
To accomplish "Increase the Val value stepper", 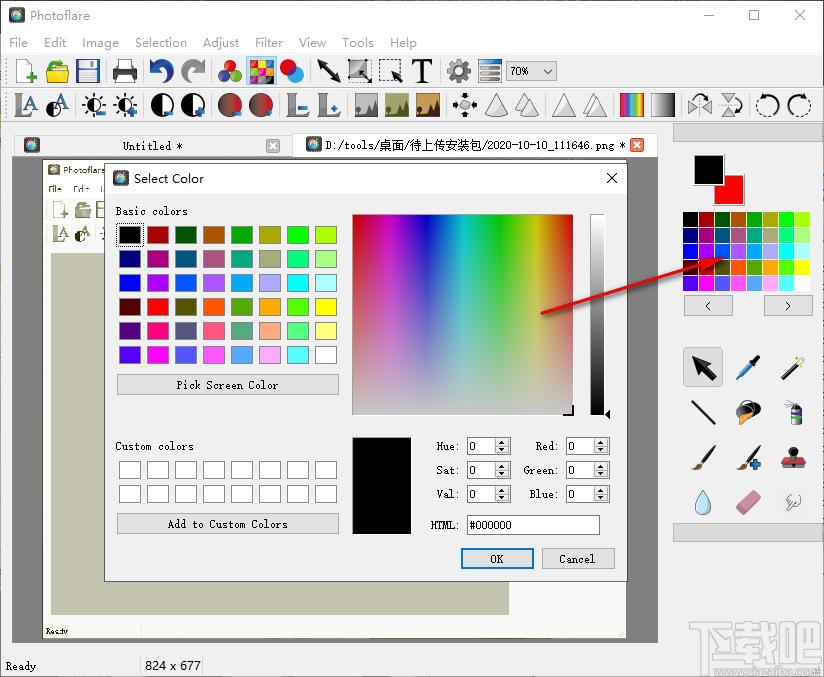I will [x=502, y=490].
